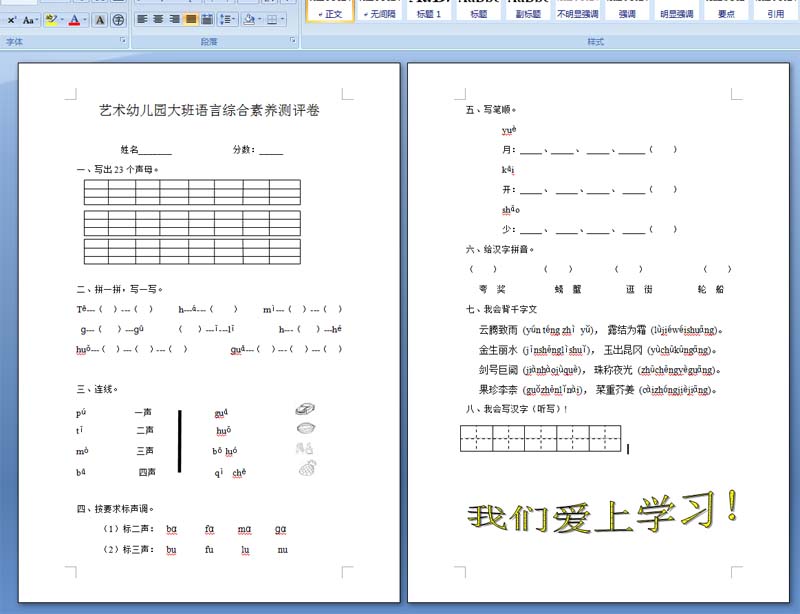Click the 分数 score blank line

[271, 152]
